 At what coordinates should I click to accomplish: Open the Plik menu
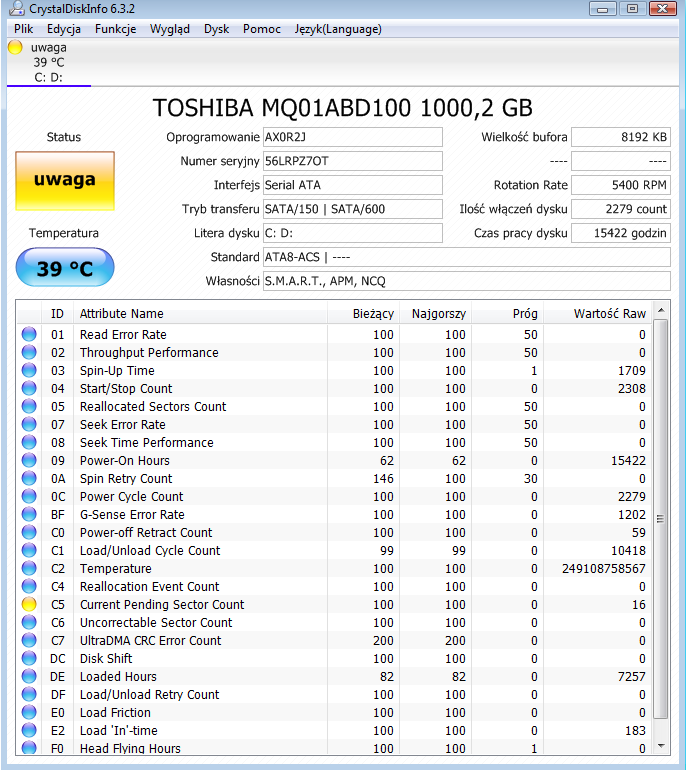pos(23,29)
